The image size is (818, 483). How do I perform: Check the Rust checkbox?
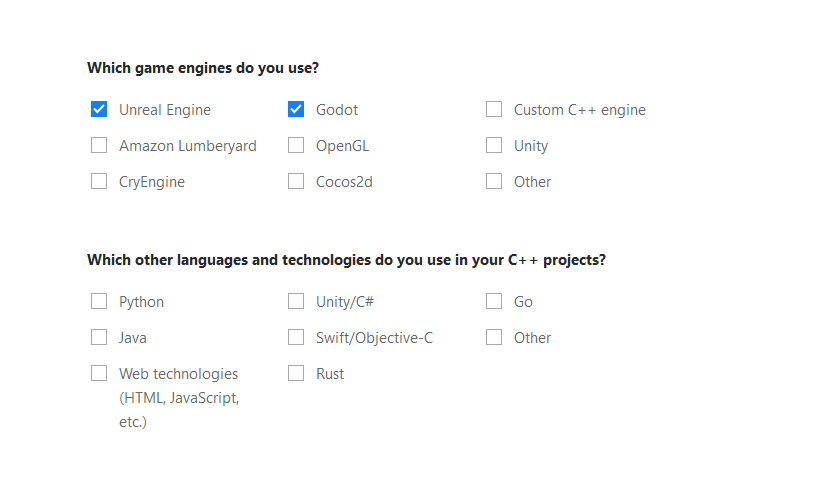pos(296,374)
